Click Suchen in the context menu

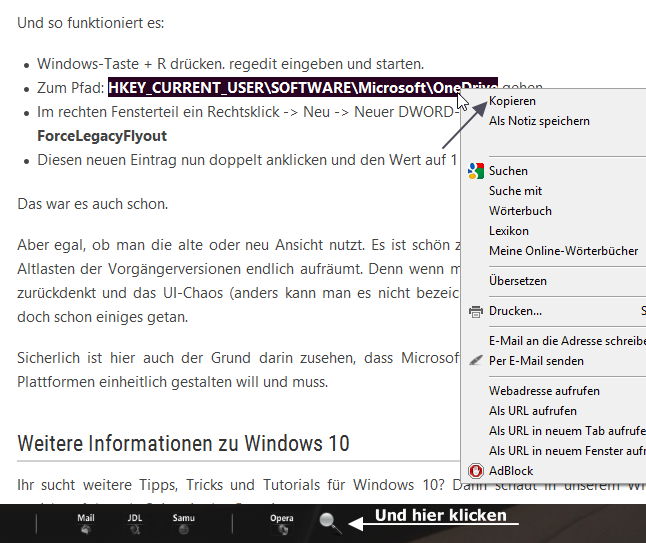[x=553, y=171]
